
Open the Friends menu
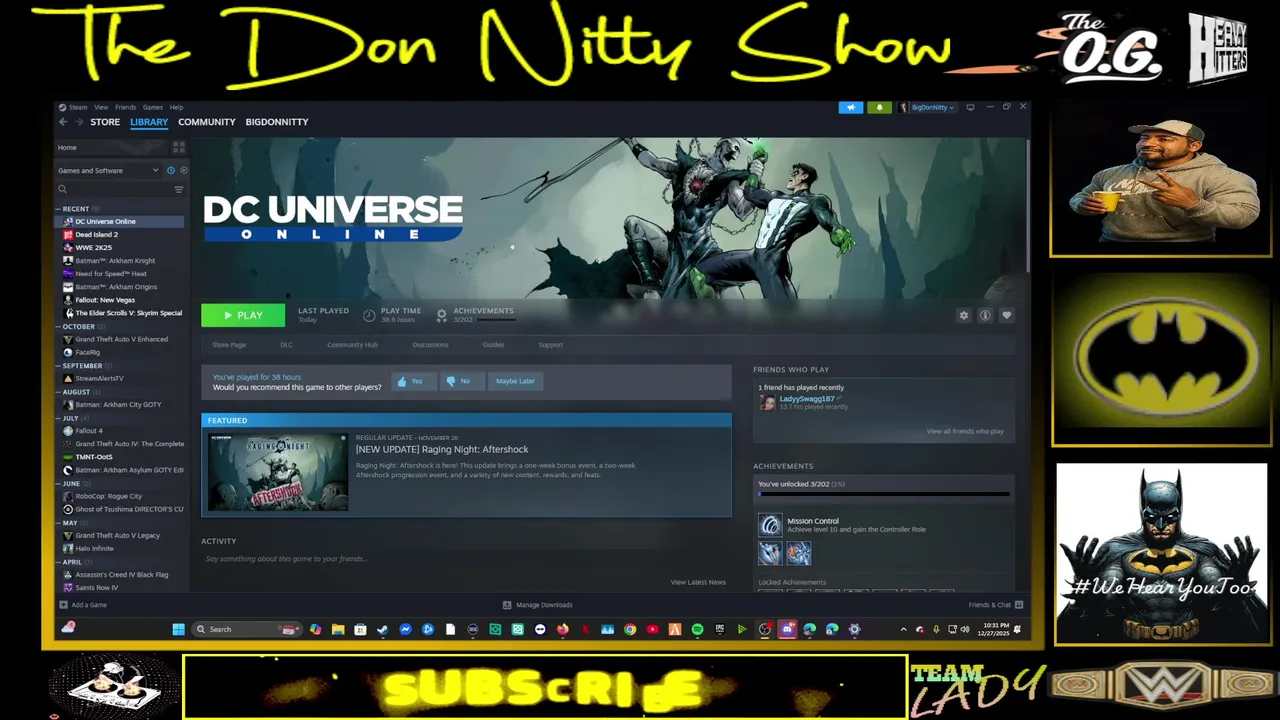click(x=125, y=107)
